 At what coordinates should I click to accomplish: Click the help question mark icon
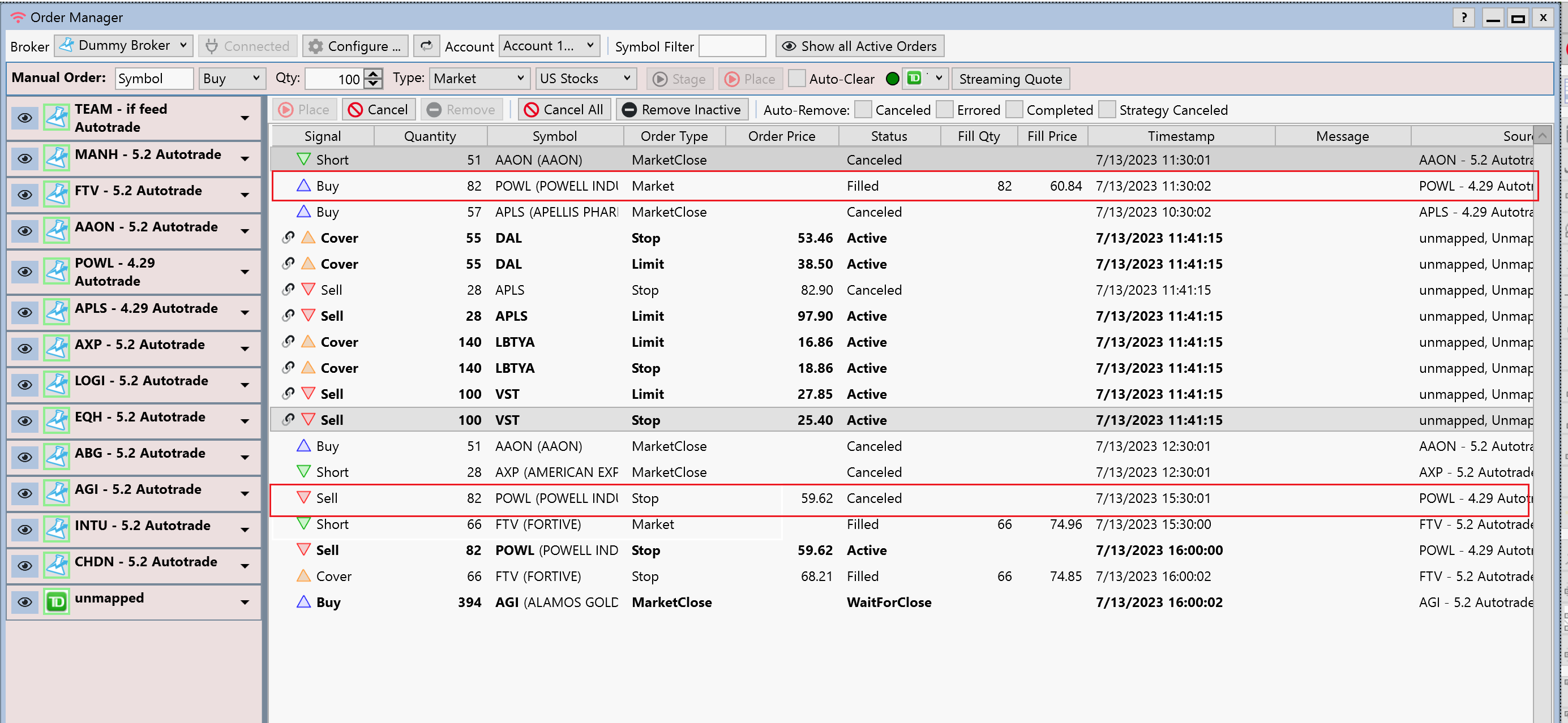click(x=1463, y=18)
